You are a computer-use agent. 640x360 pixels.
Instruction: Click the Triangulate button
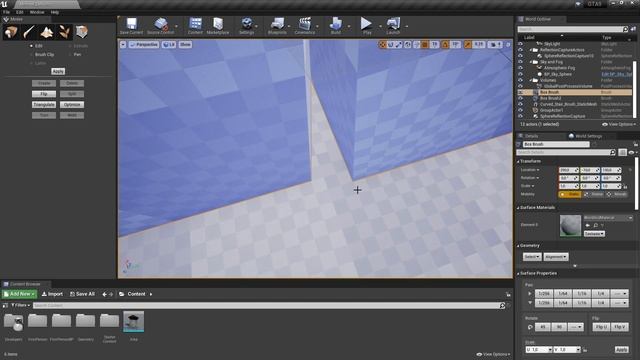tap(44, 104)
